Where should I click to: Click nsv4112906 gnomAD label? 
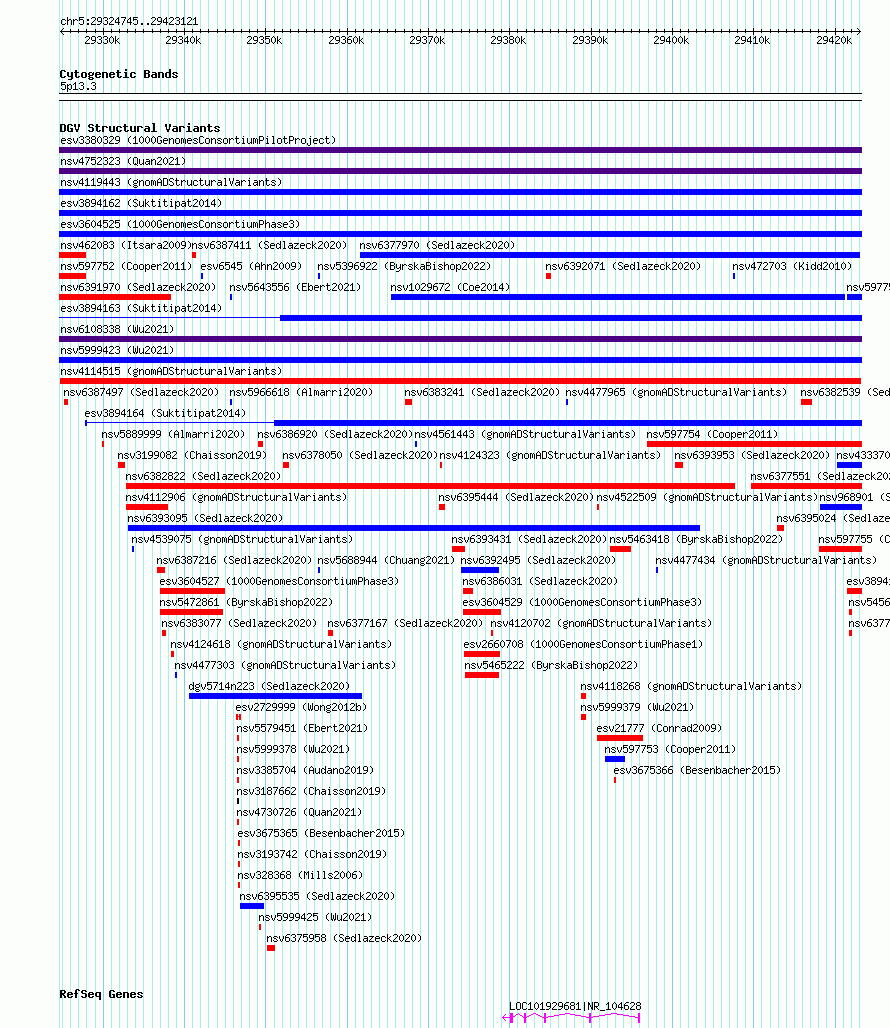coord(236,497)
